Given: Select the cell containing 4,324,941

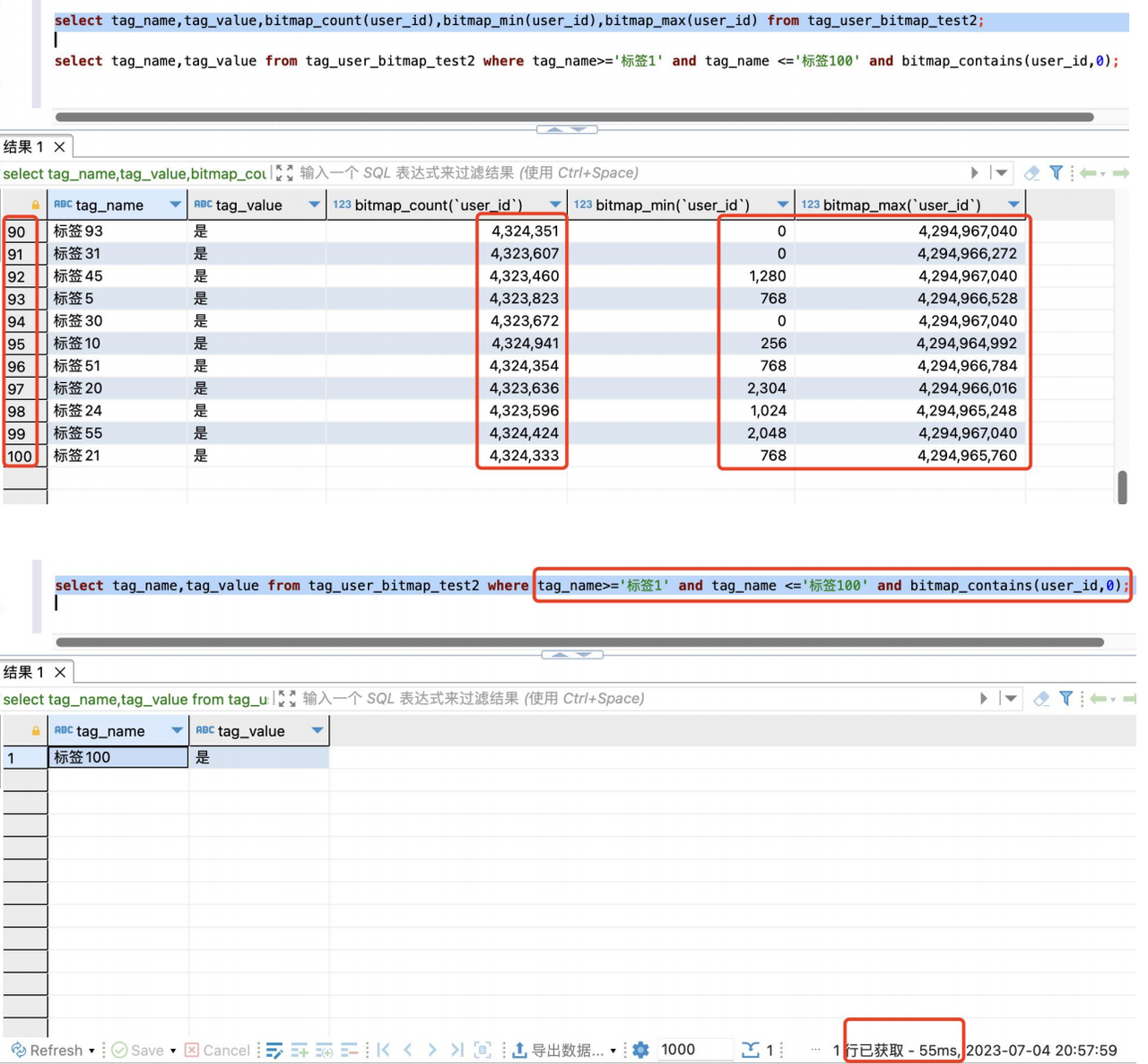Looking at the screenshot, I should (447, 344).
